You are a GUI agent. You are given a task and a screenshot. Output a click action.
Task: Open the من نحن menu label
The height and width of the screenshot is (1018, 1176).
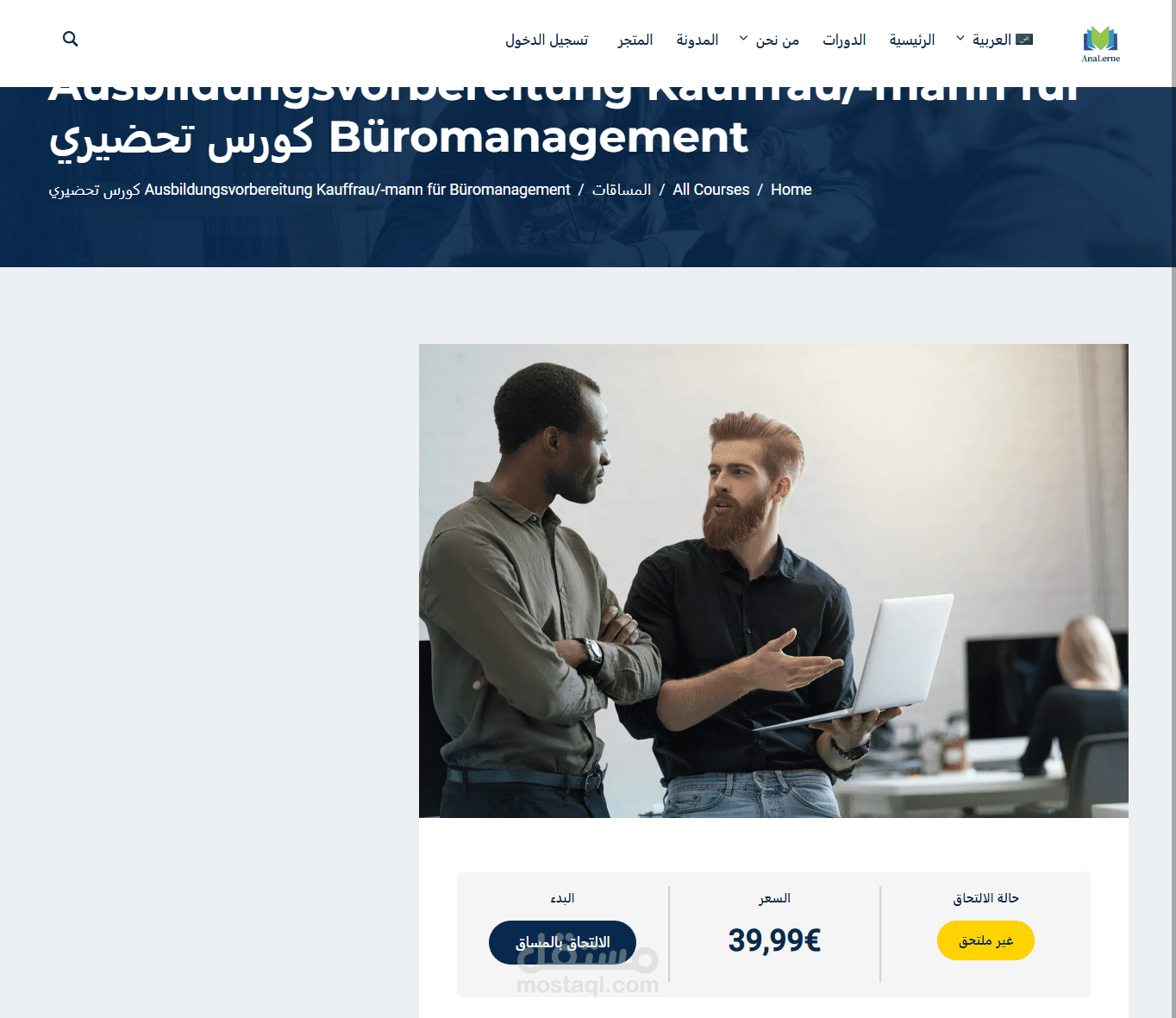click(778, 40)
